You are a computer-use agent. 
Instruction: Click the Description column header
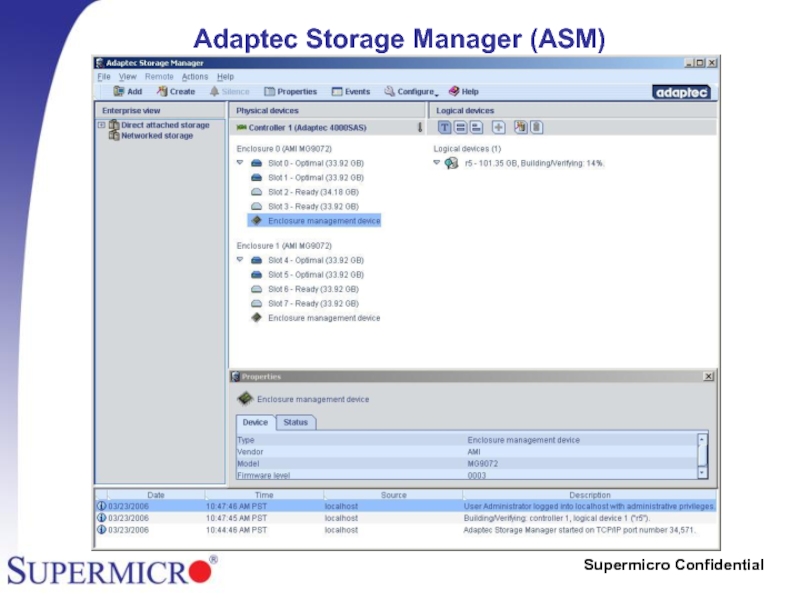point(590,495)
